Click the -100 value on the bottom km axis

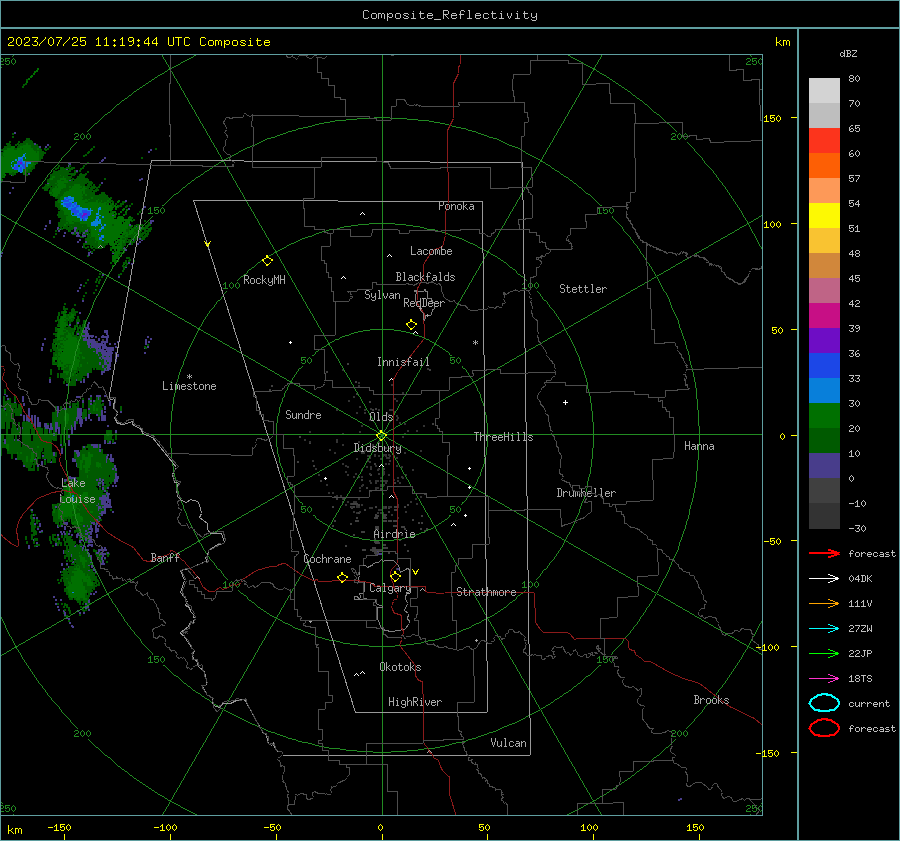(165, 827)
